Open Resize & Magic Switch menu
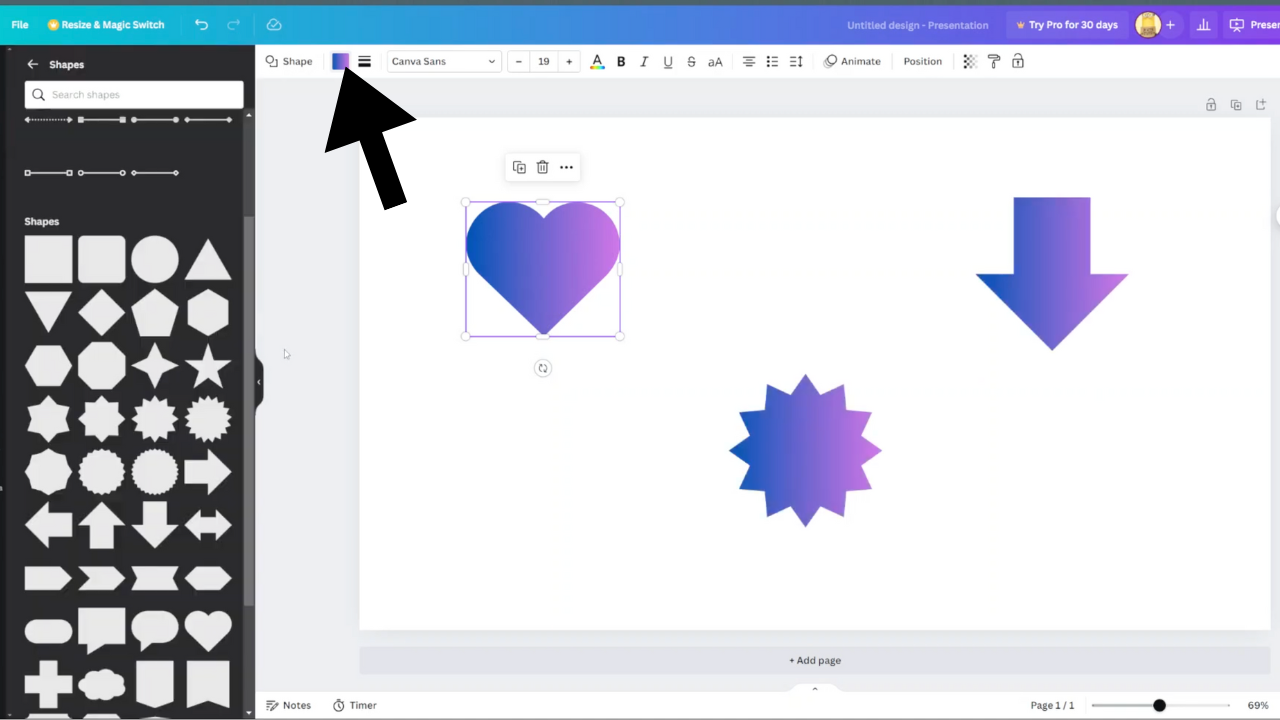1280x720 pixels. click(106, 25)
